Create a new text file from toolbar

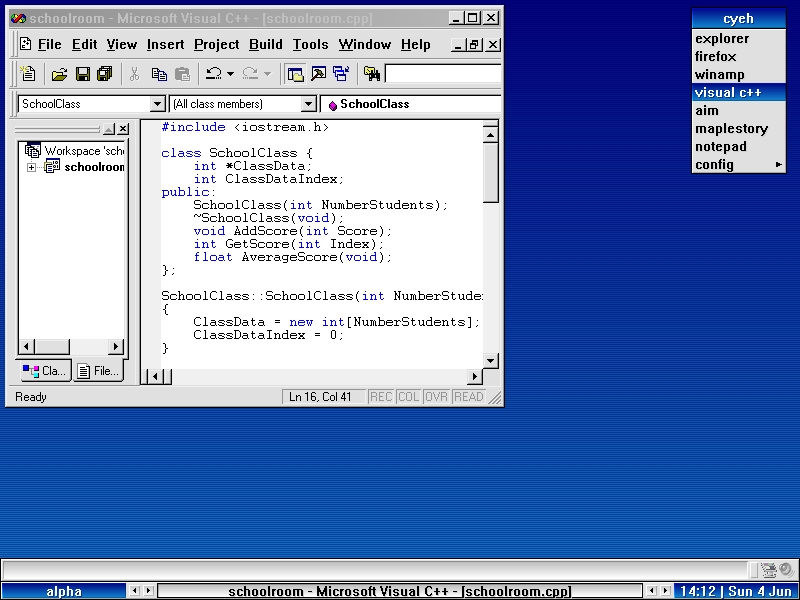(28, 74)
